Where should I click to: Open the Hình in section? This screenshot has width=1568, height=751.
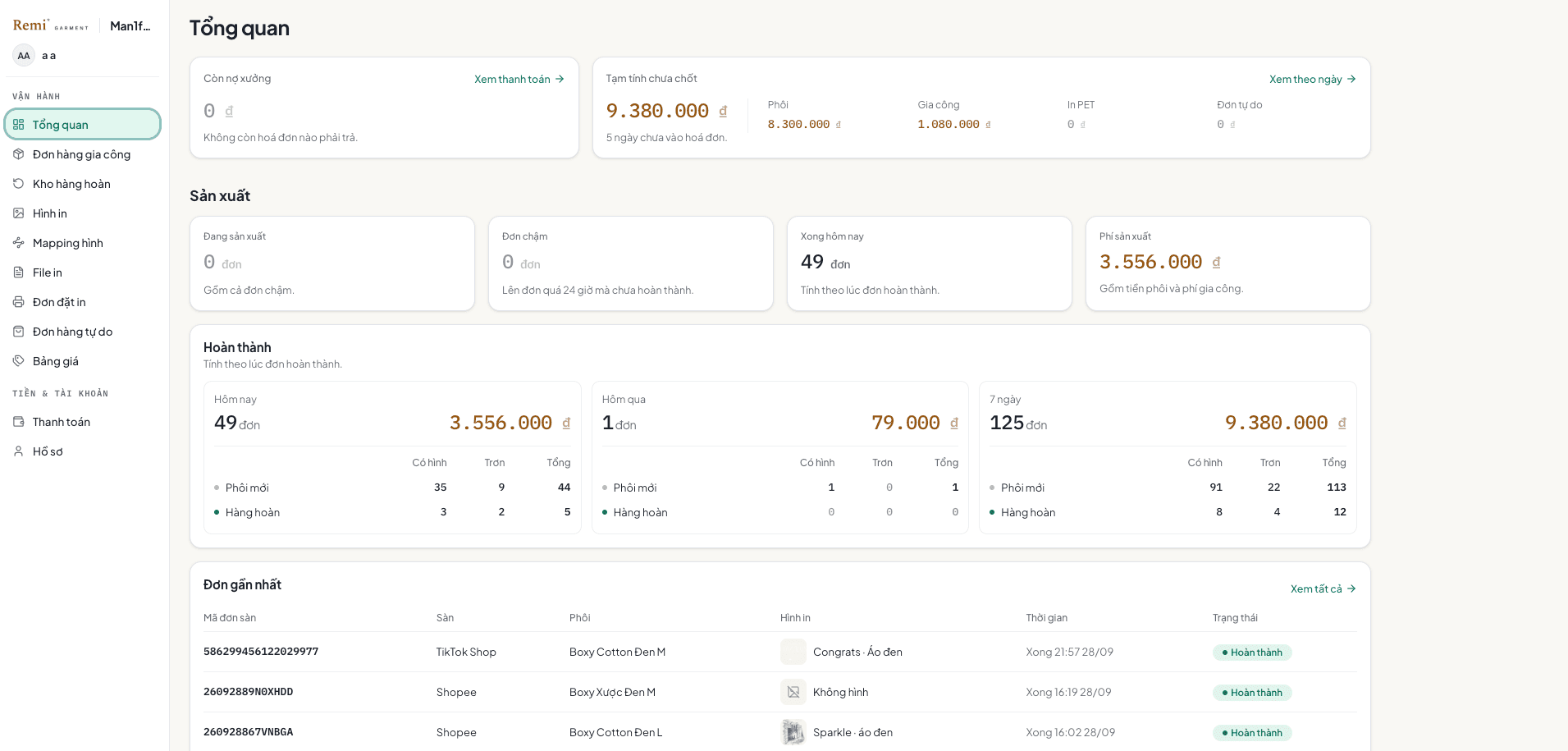(x=83, y=213)
